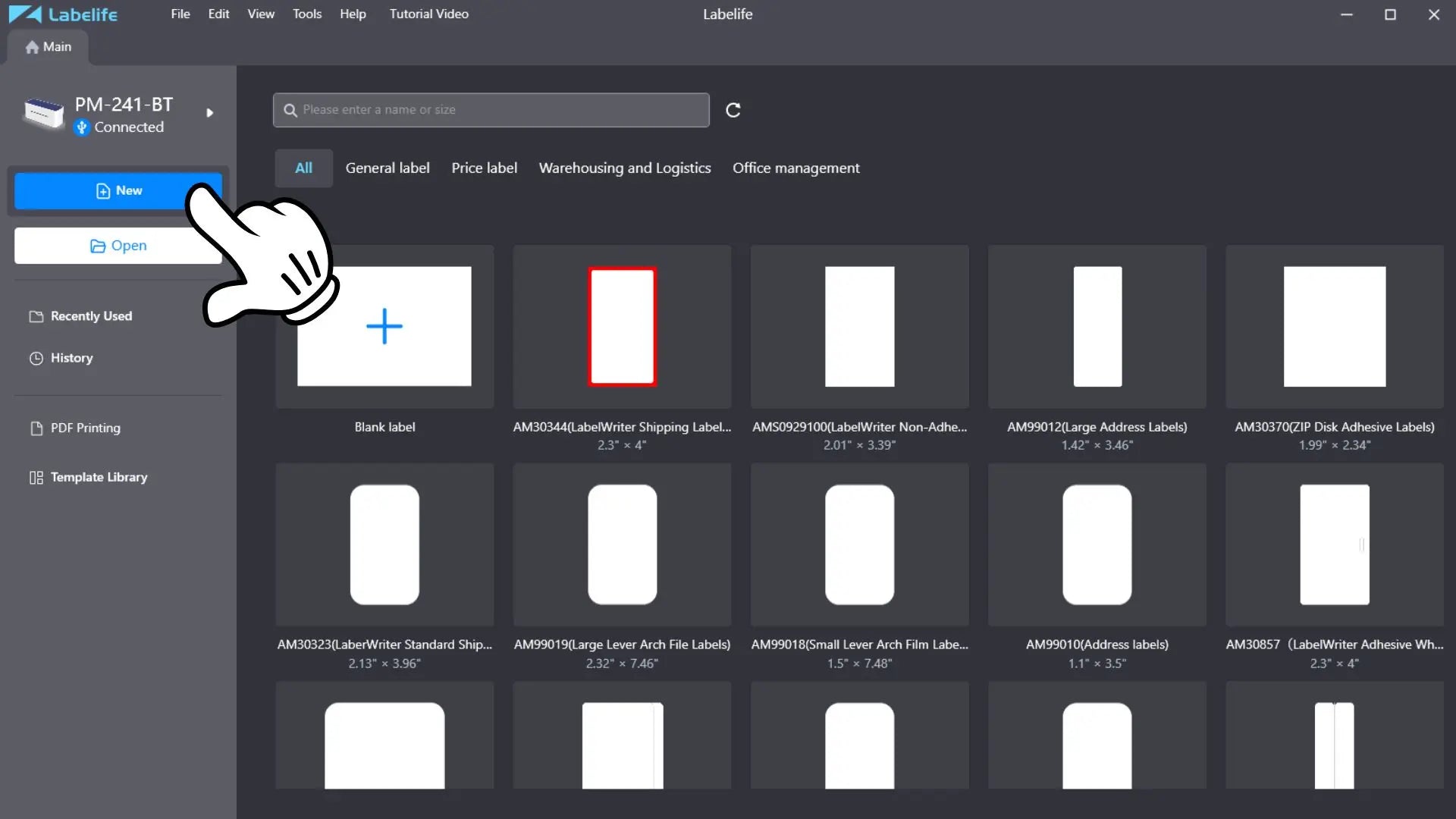
Task: Click the PM-241-BT printer icon
Action: pyautogui.click(x=43, y=114)
